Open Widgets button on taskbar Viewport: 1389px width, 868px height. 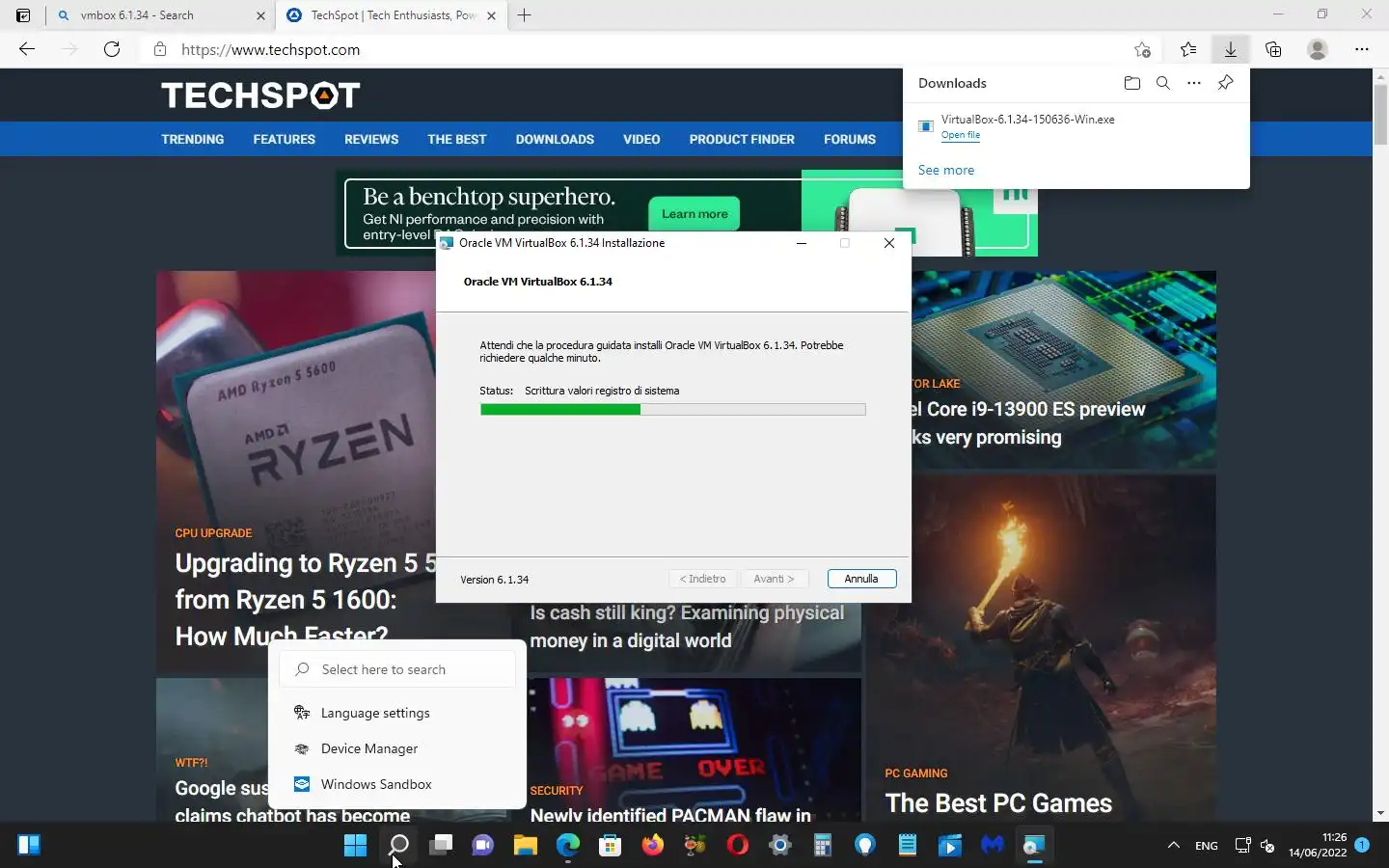pos(29,846)
